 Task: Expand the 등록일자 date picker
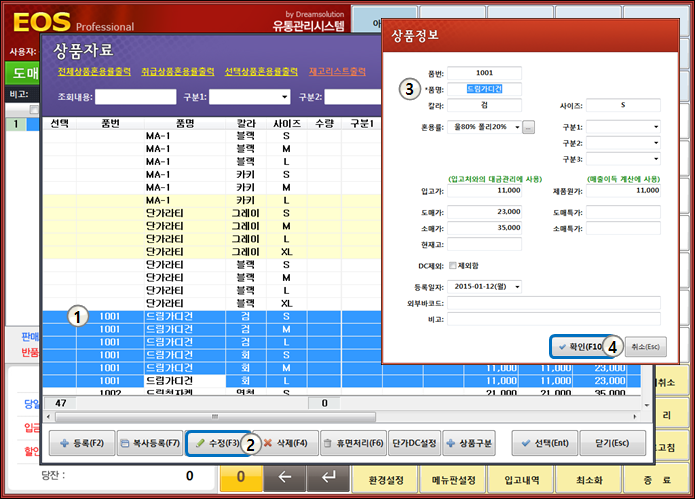tap(517, 287)
